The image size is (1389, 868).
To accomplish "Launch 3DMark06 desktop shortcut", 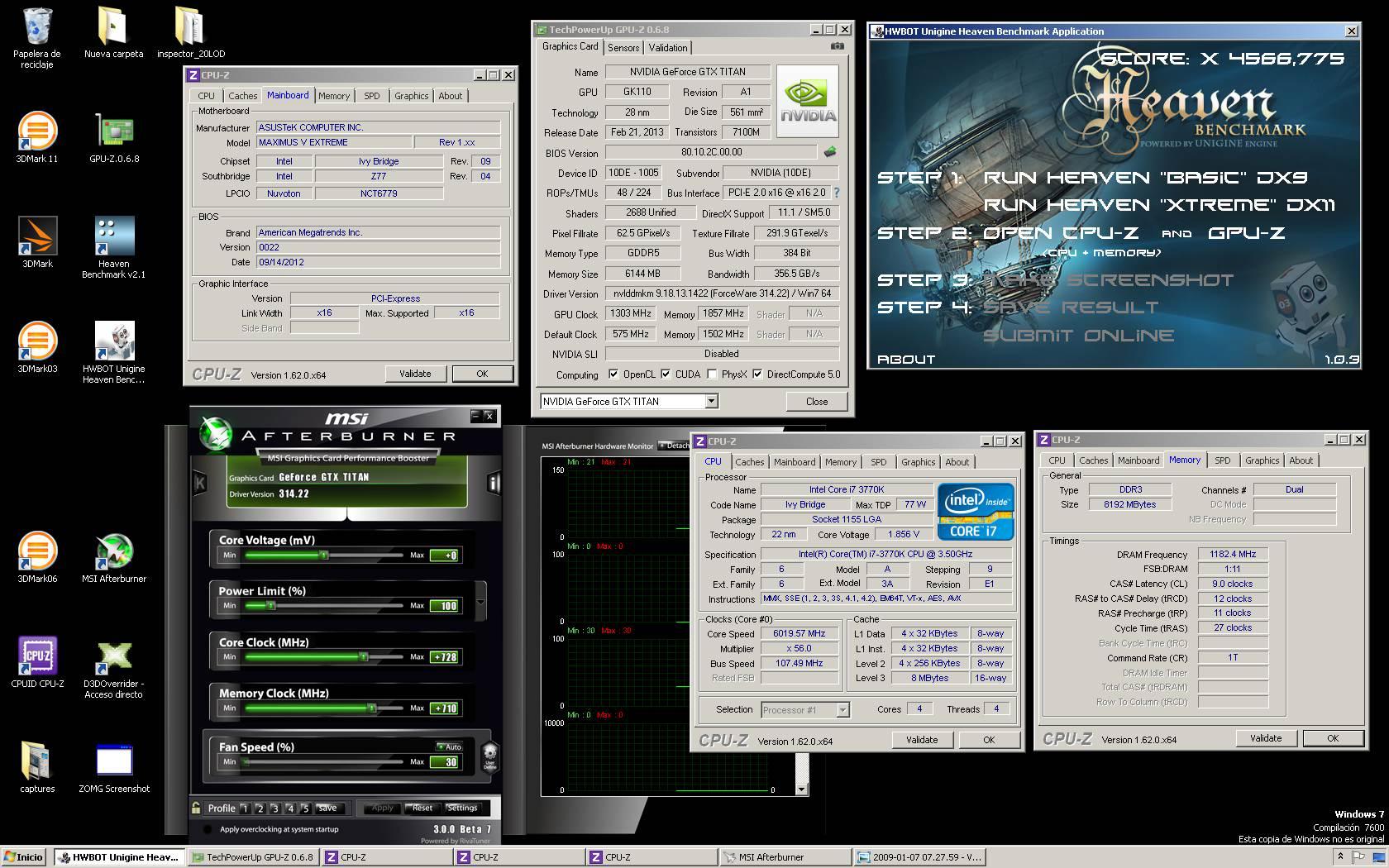I will click(37, 557).
